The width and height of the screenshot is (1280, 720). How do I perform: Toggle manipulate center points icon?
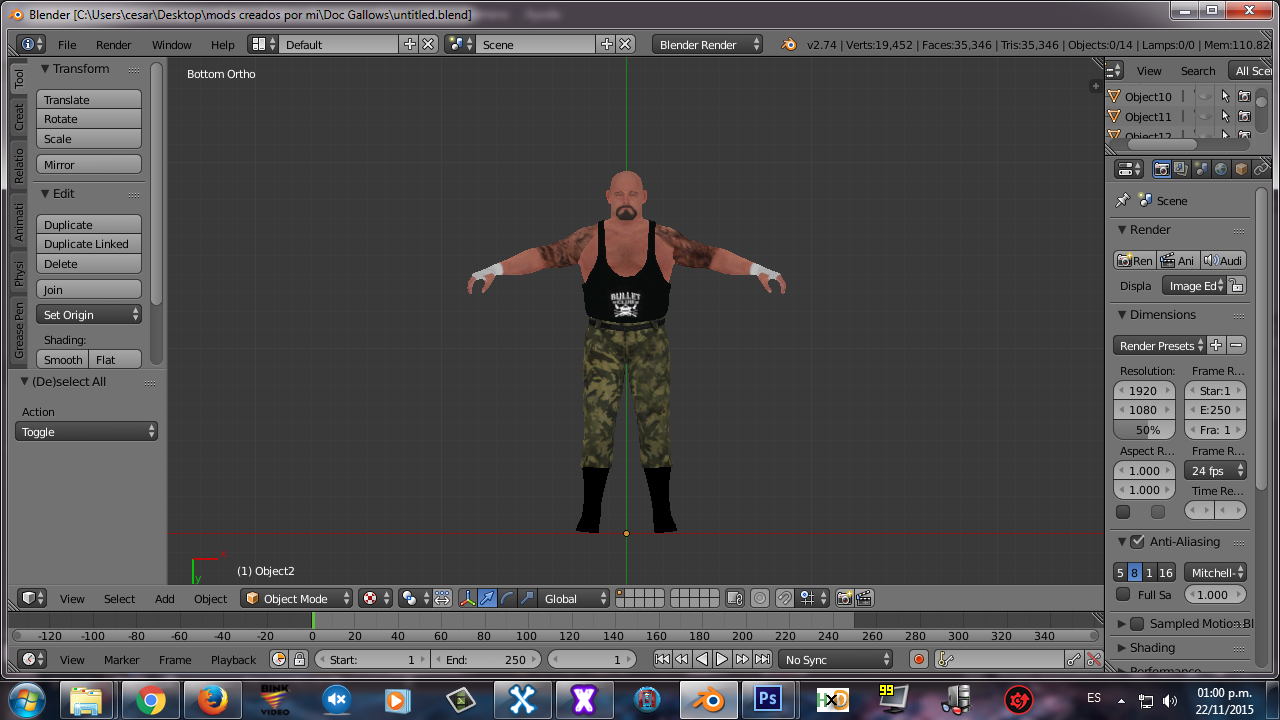point(442,598)
